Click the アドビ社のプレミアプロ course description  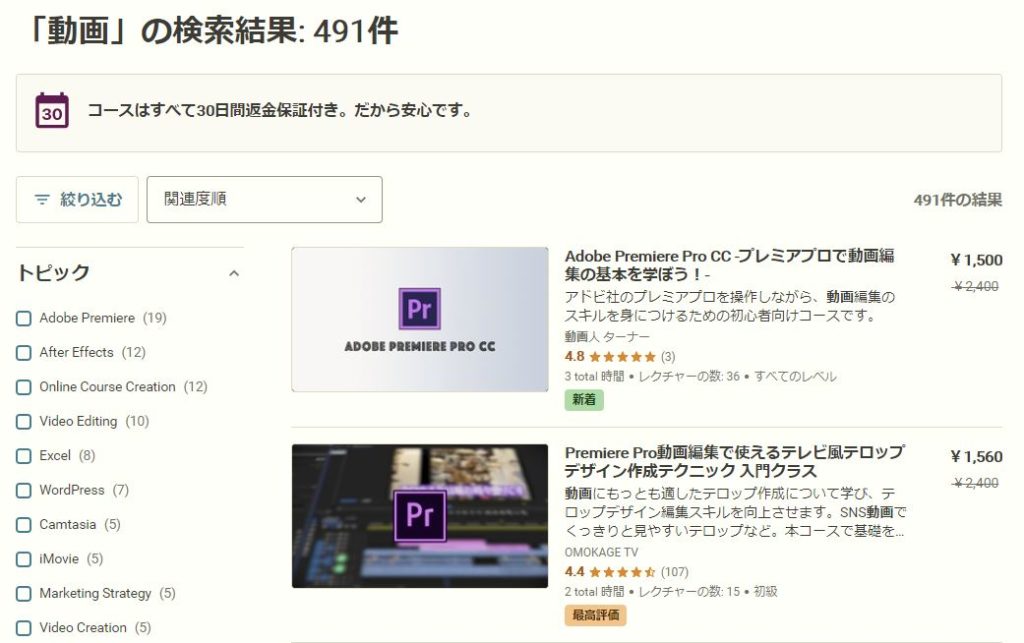click(x=729, y=306)
